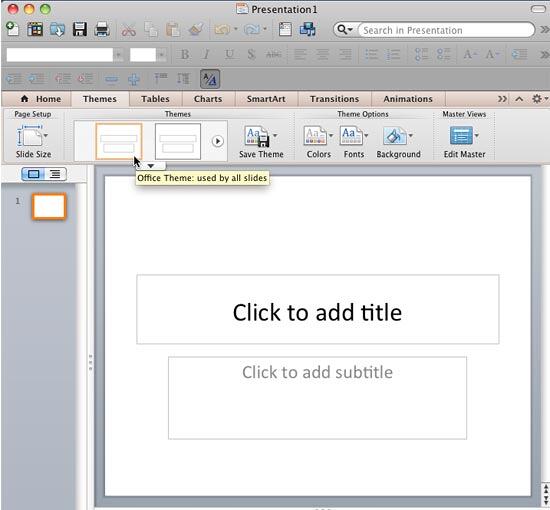Expand the themes gallery down arrow
This screenshot has width=550, height=510.
click(x=151, y=166)
